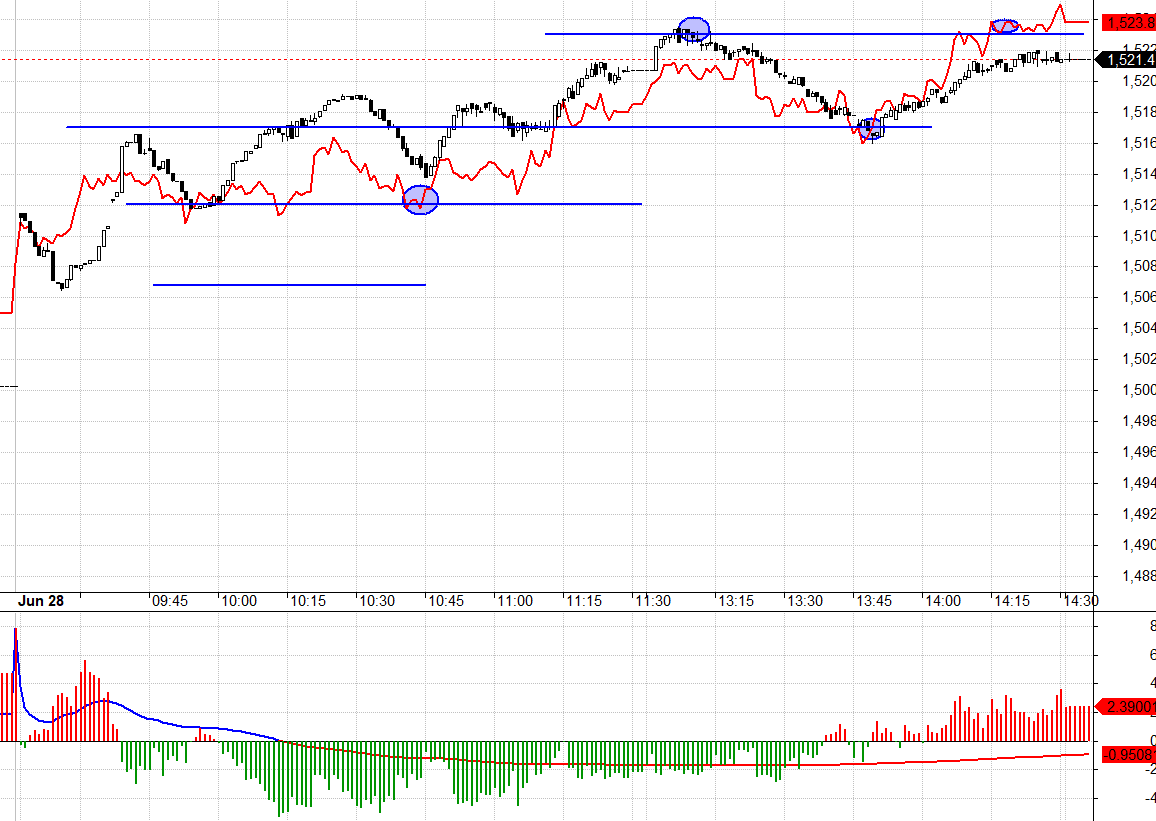The image size is (1156, 821).
Task: Select the red -0.9508 indicator value tag
Action: [1126, 754]
